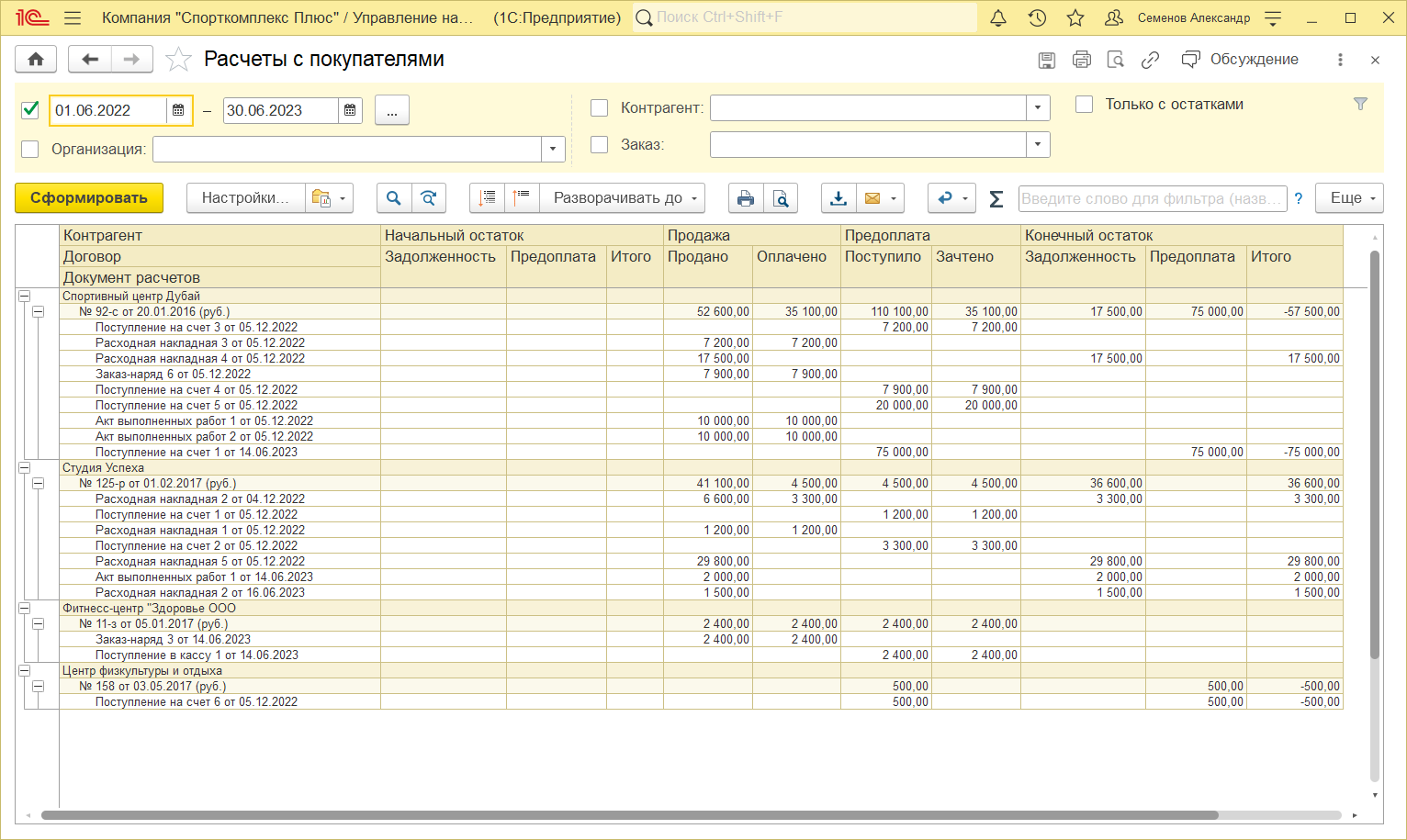Open report Настройки
Image resolution: width=1407 pixels, height=840 pixels.
[246, 198]
